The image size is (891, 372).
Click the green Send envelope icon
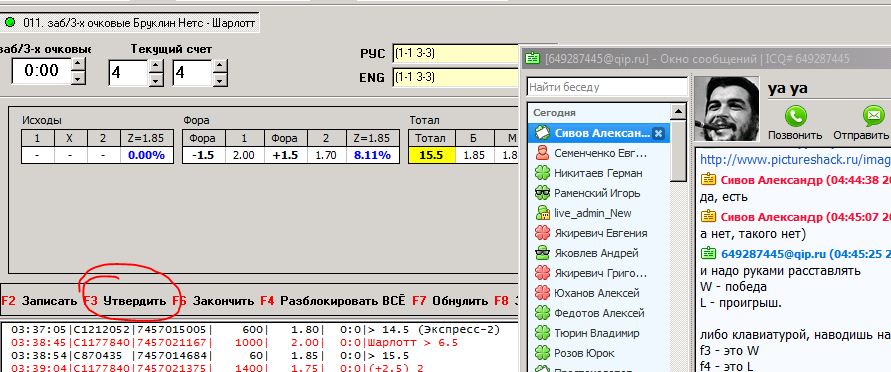click(x=873, y=116)
